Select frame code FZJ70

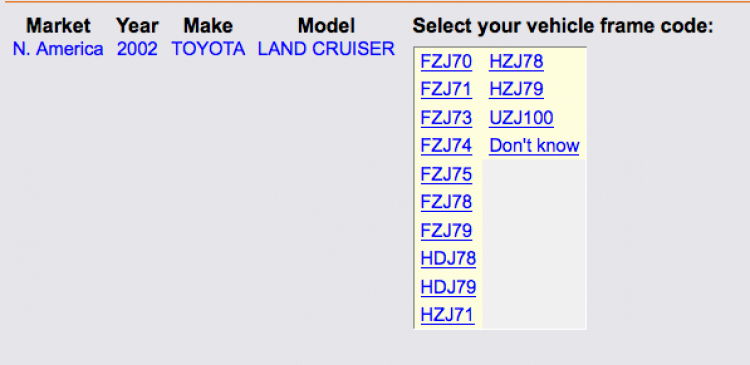[446, 62]
